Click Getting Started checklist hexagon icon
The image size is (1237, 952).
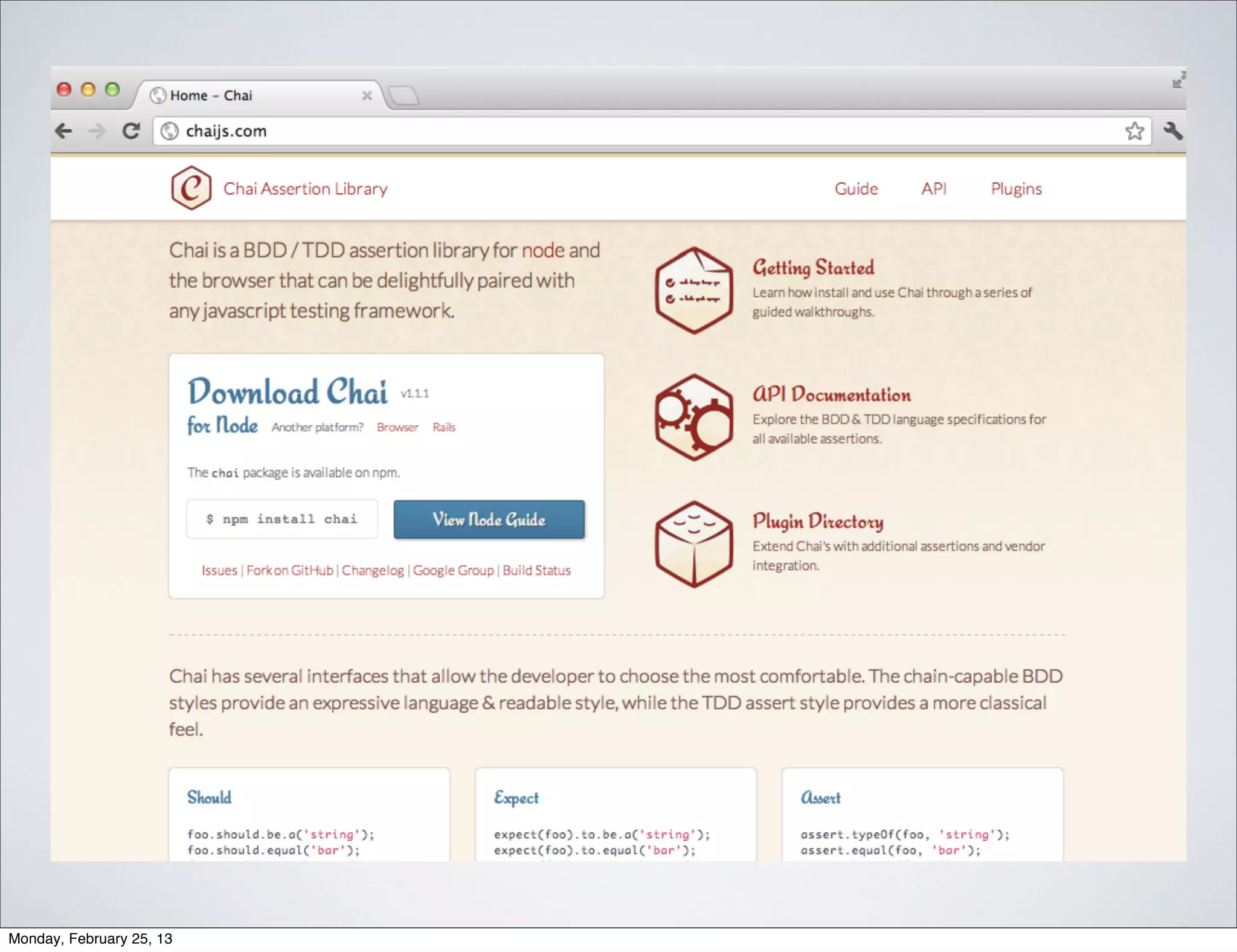point(694,291)
